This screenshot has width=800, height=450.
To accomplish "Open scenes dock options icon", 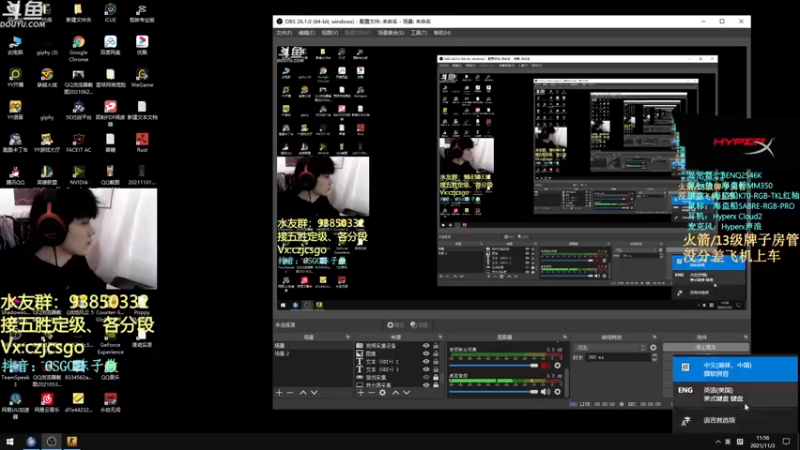I will coord(348,337).
